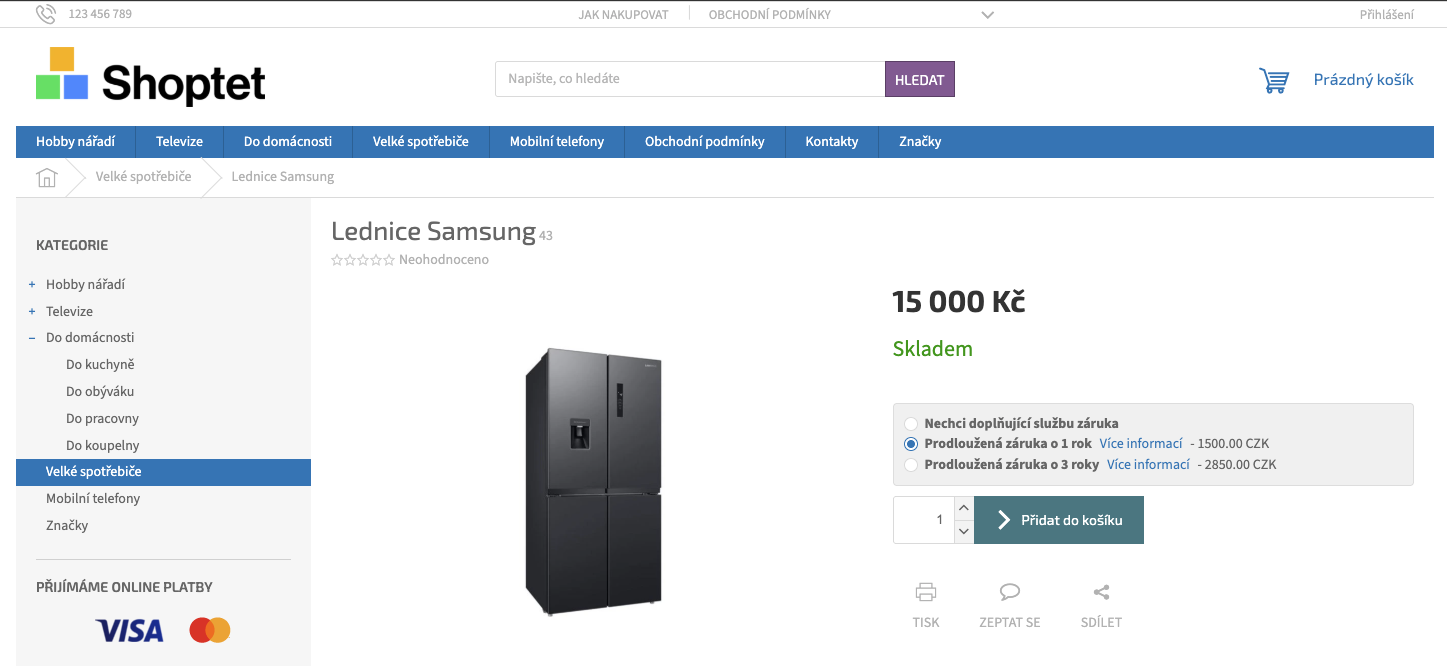The image size is (1447, 666).
Task: Select 'Nechci doplňující službu záruka' option
Action: click(911, 424)
